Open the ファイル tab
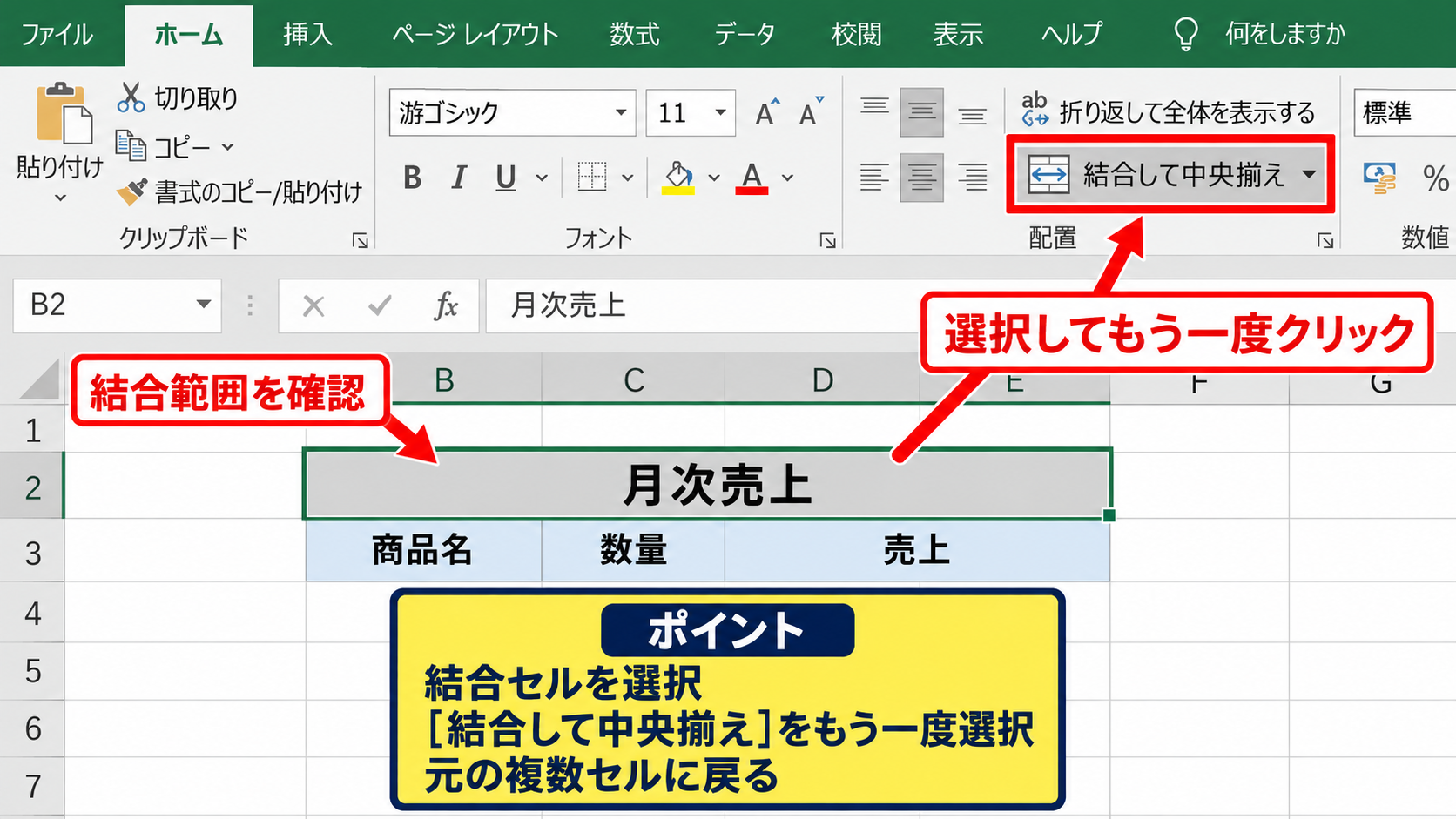The image size is (1456, 819). 57,35
